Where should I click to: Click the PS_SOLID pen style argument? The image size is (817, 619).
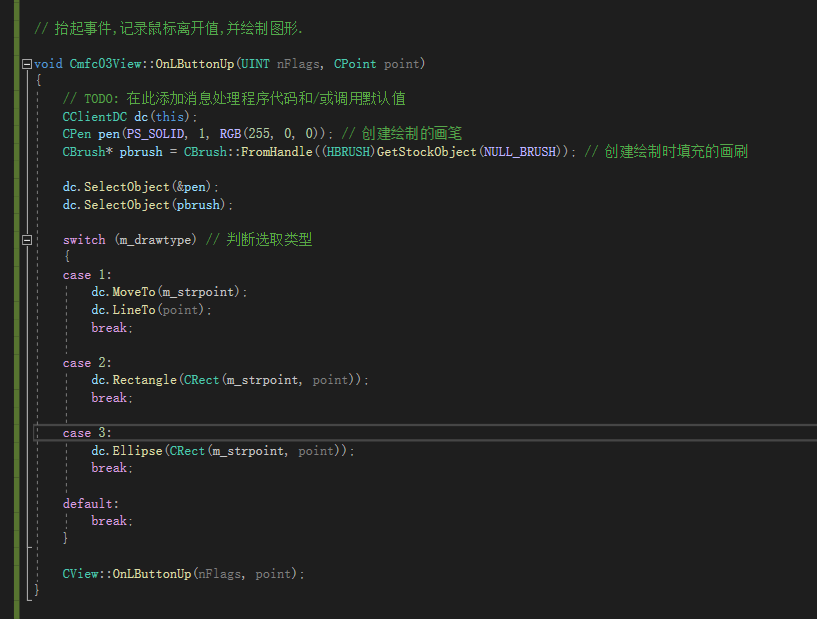pyautogui.click(x=155, y=133)
